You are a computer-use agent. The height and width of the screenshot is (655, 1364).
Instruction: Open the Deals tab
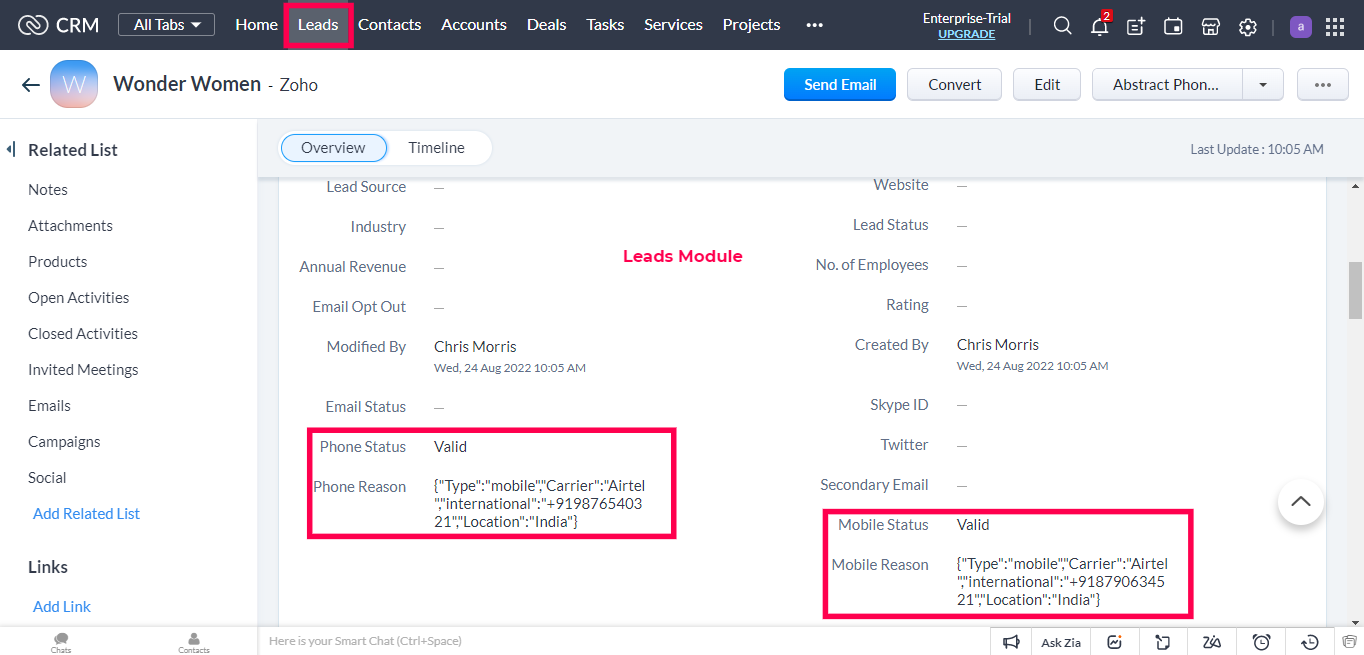(x=546, y=25)
